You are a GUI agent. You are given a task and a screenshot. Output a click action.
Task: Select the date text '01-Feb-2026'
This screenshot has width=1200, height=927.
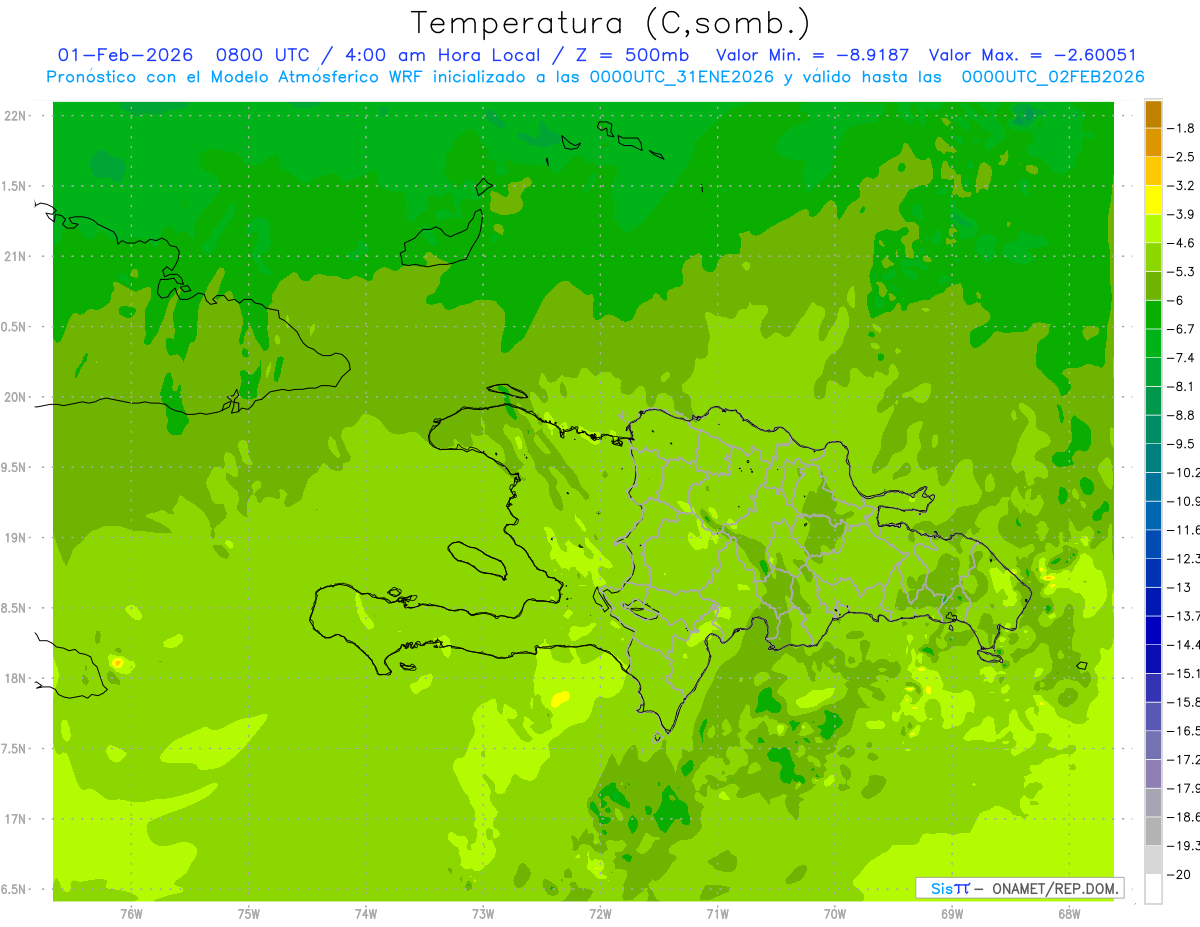click(x=125, y=55)
